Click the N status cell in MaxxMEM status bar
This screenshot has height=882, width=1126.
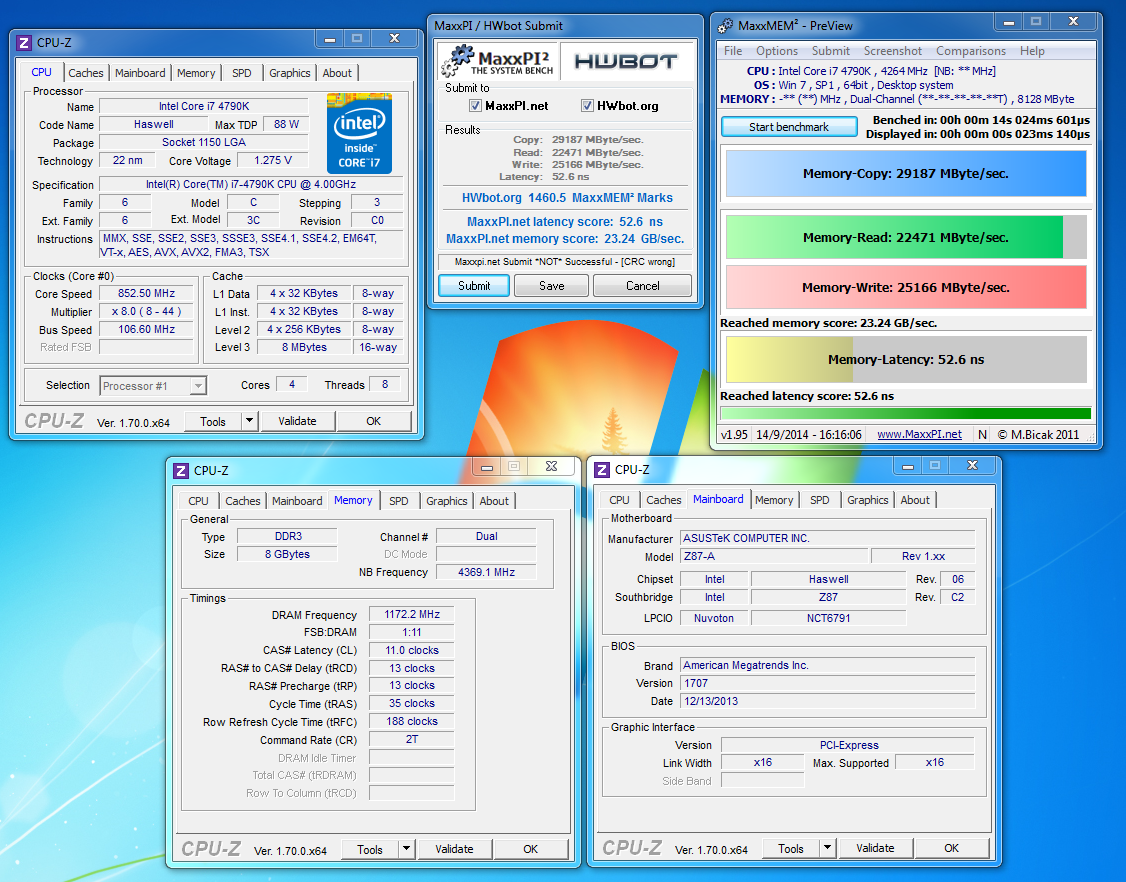pos(982,435)
